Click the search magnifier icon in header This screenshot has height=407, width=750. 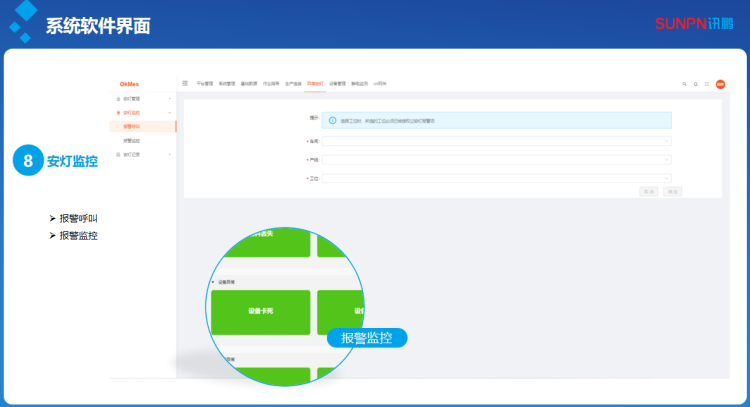[684, 84]
